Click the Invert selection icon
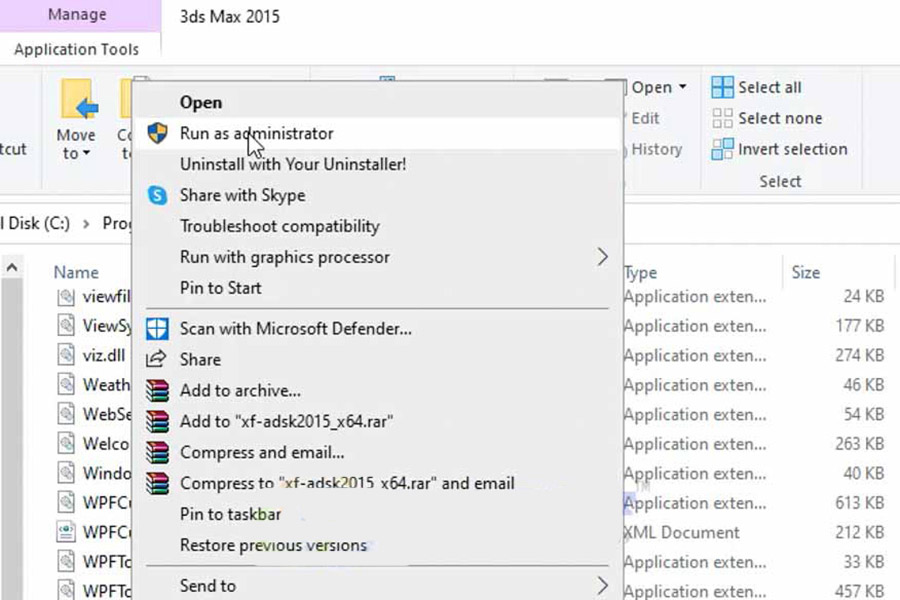The width and height of the screenshot is (900, 600). pyautogui.click(x=722, y=149)
